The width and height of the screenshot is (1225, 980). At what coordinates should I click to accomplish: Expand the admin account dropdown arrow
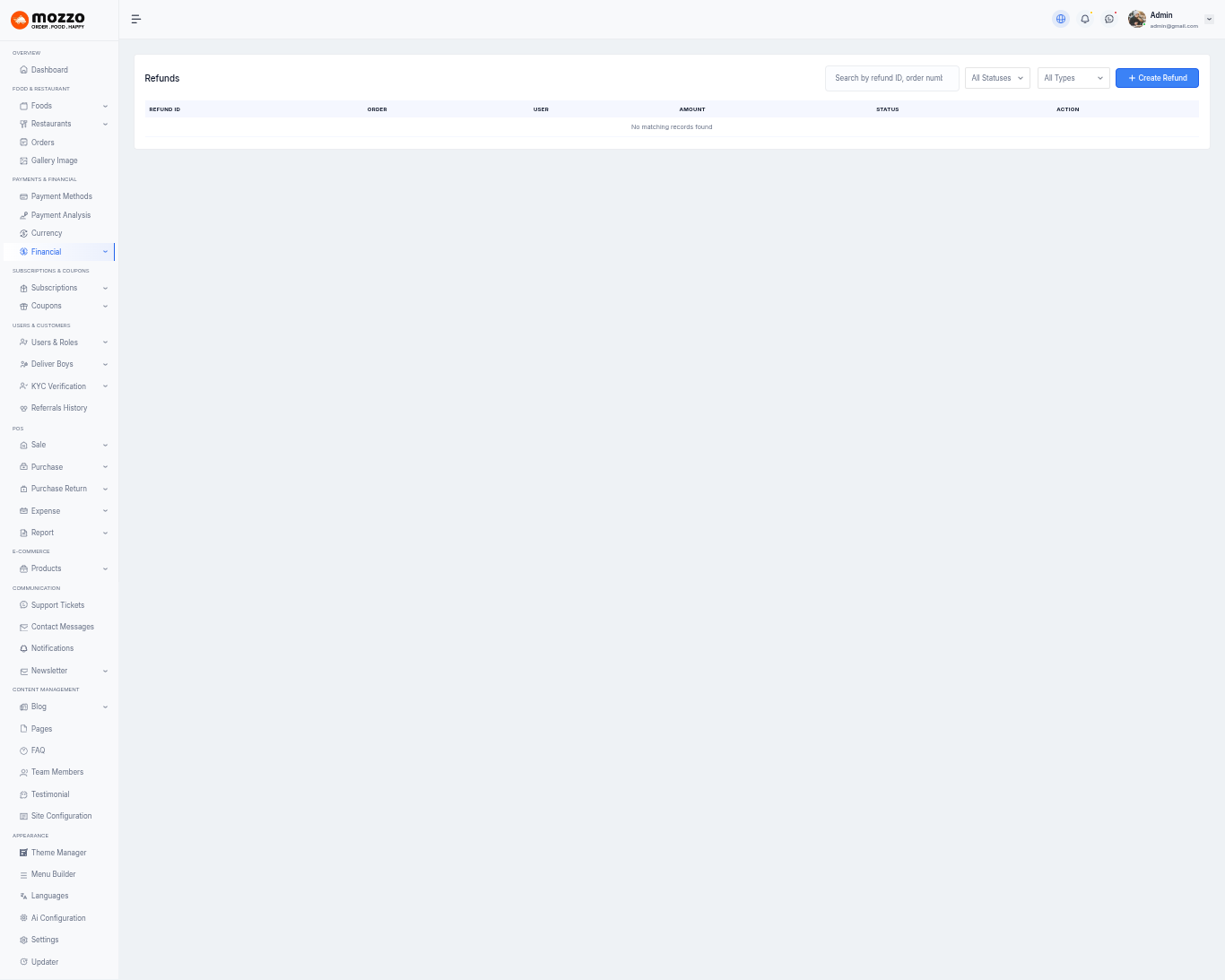coord(1209,19)
